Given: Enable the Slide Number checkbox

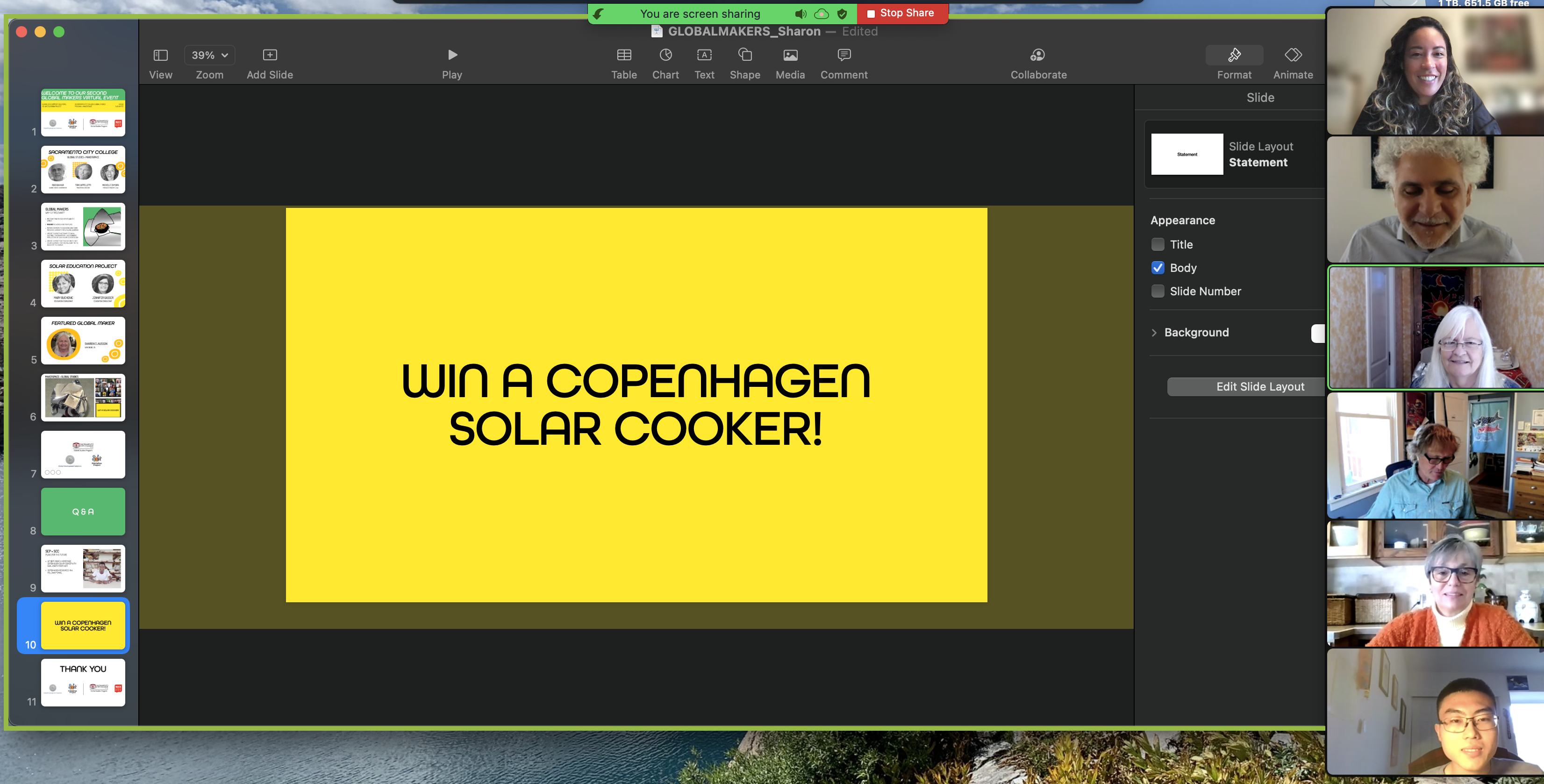Looking at the screenshot, I should 1158,291.
